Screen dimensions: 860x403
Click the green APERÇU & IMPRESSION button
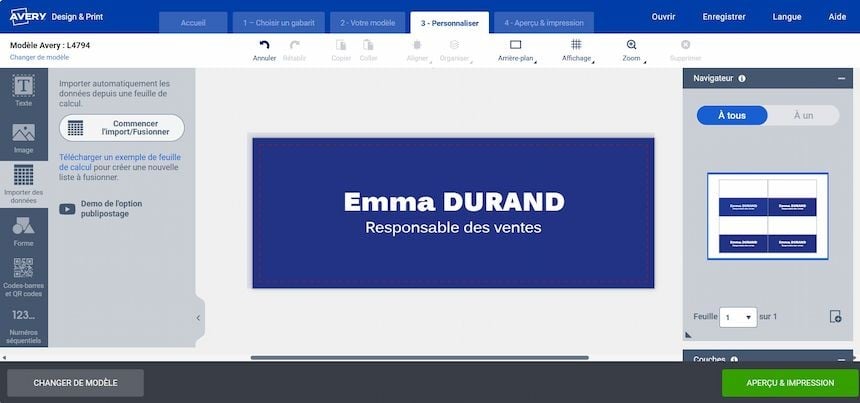(790, 383)
